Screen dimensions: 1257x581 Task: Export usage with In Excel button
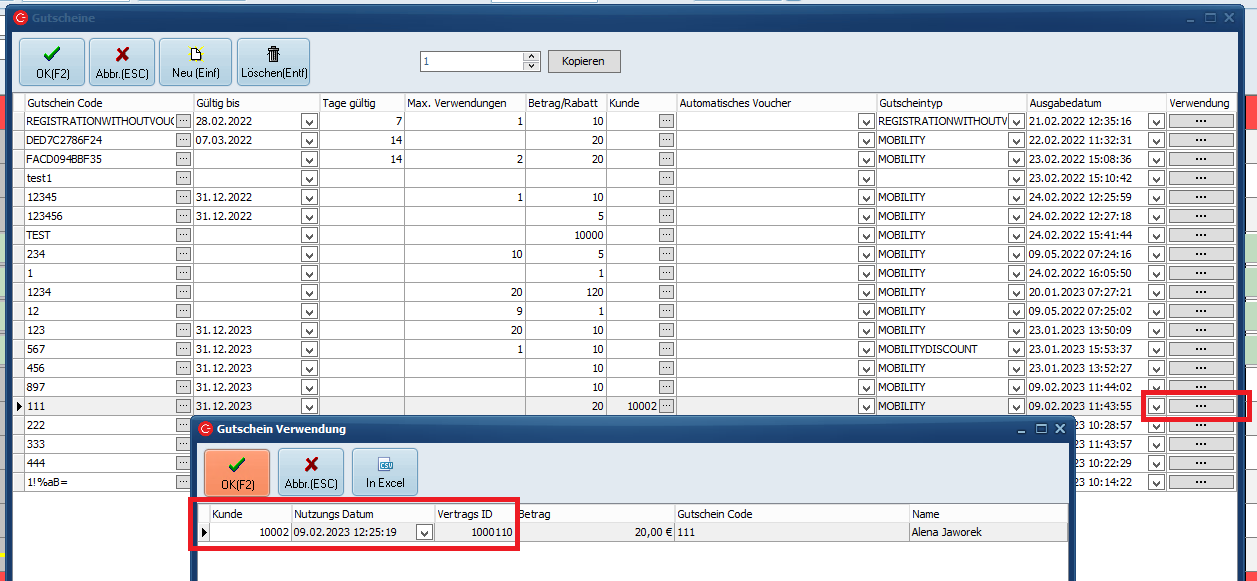tap(384, 472)
